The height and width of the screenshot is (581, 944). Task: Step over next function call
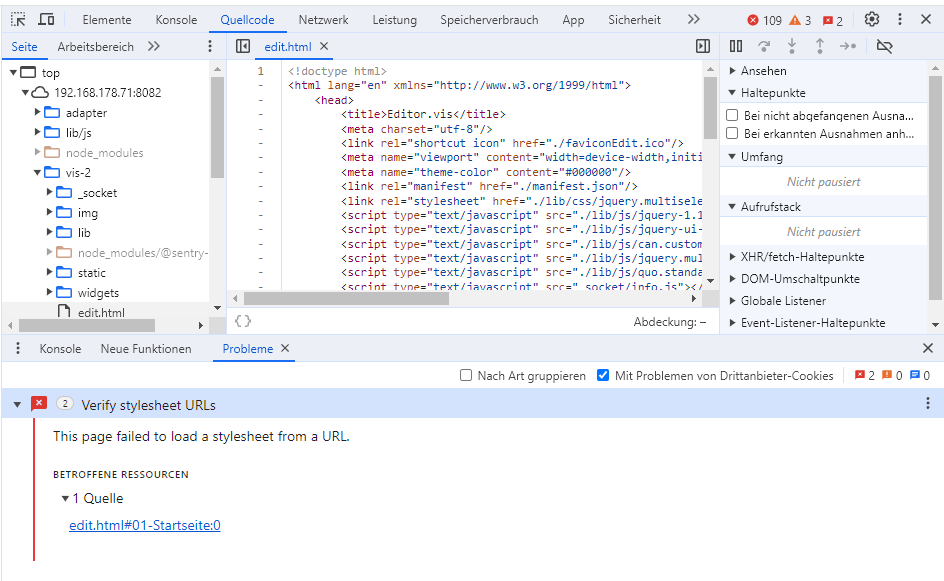[764, 46]
